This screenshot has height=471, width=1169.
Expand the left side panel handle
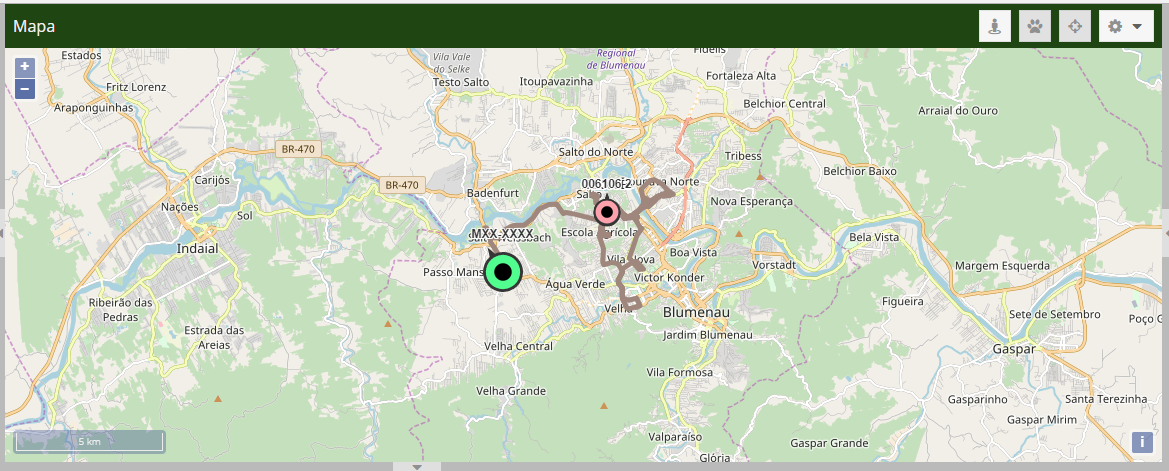pos(3,233)
